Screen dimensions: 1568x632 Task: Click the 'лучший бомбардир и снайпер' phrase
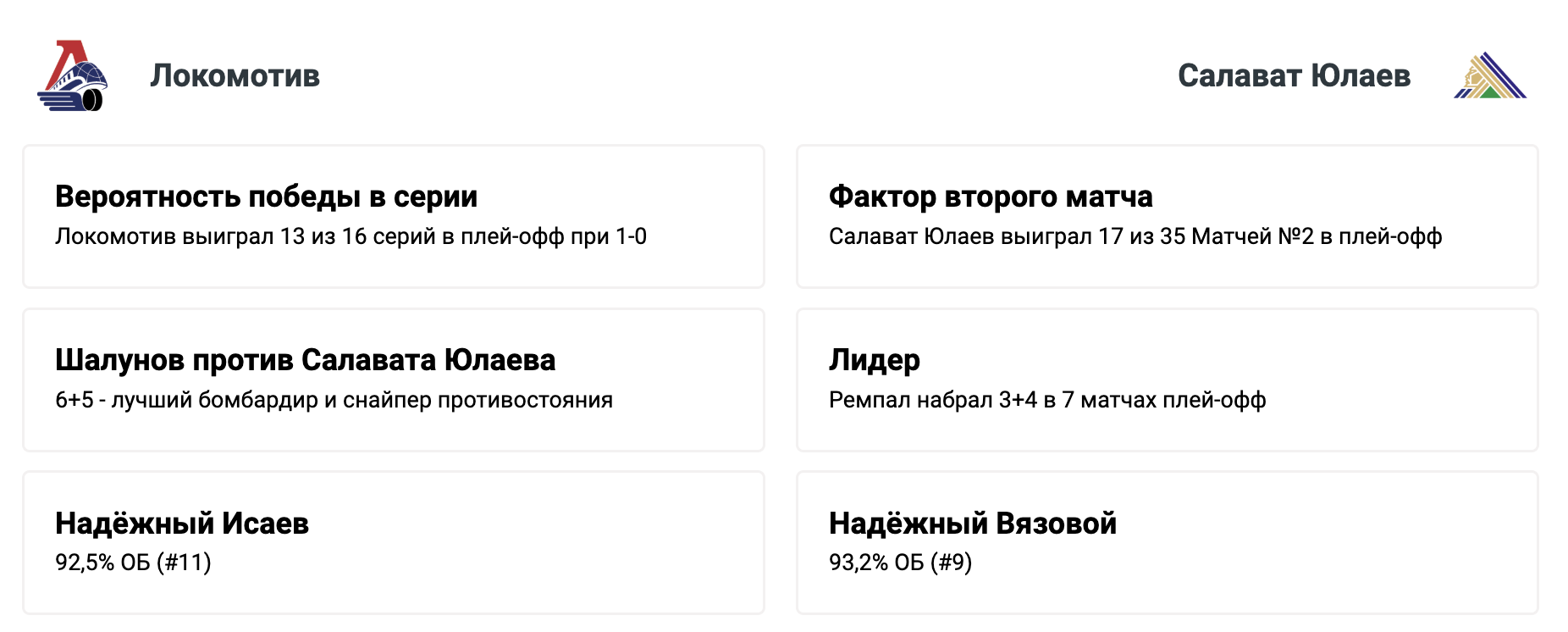(271, 400)
